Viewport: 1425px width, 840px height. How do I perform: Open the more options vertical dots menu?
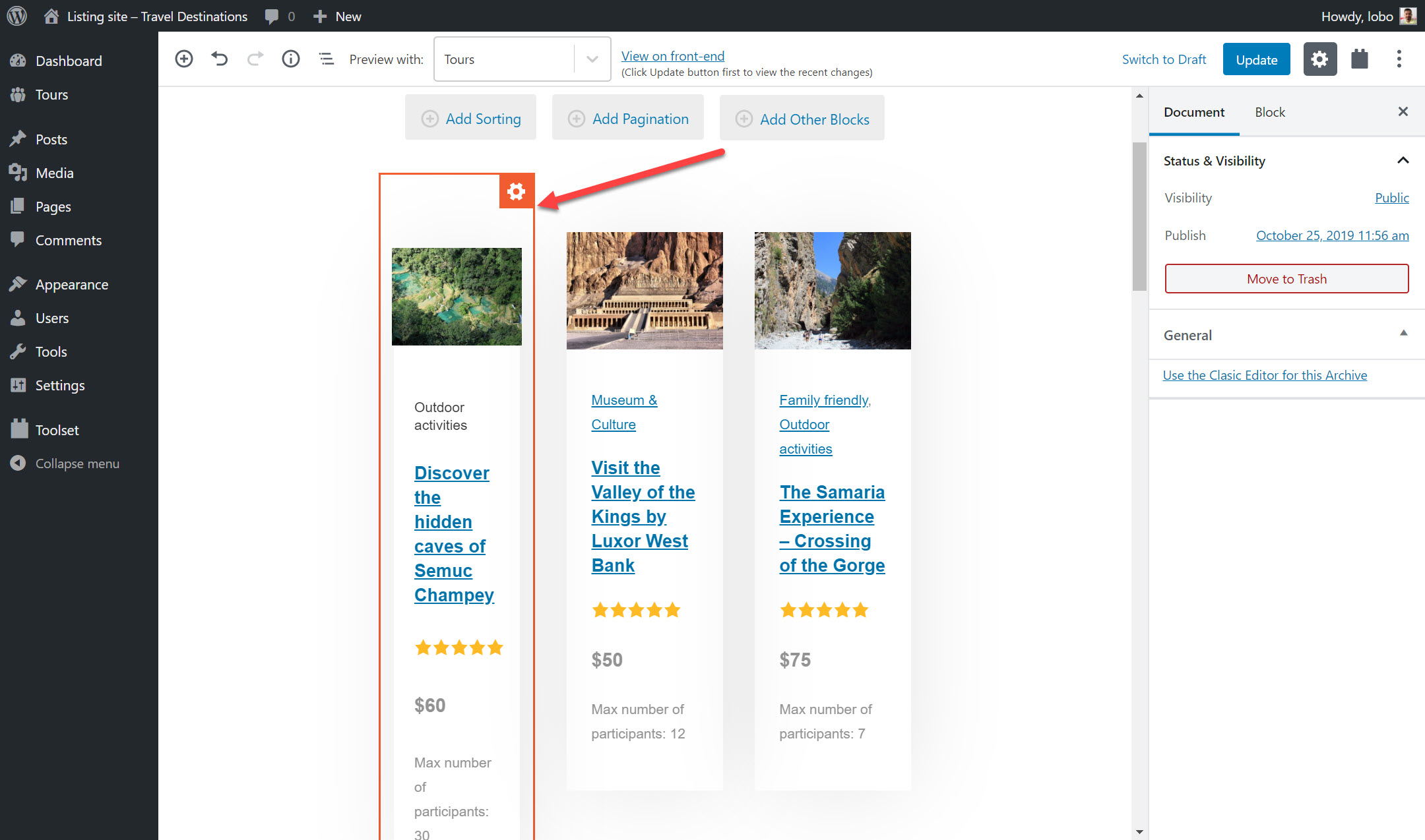click(1399, 59)
